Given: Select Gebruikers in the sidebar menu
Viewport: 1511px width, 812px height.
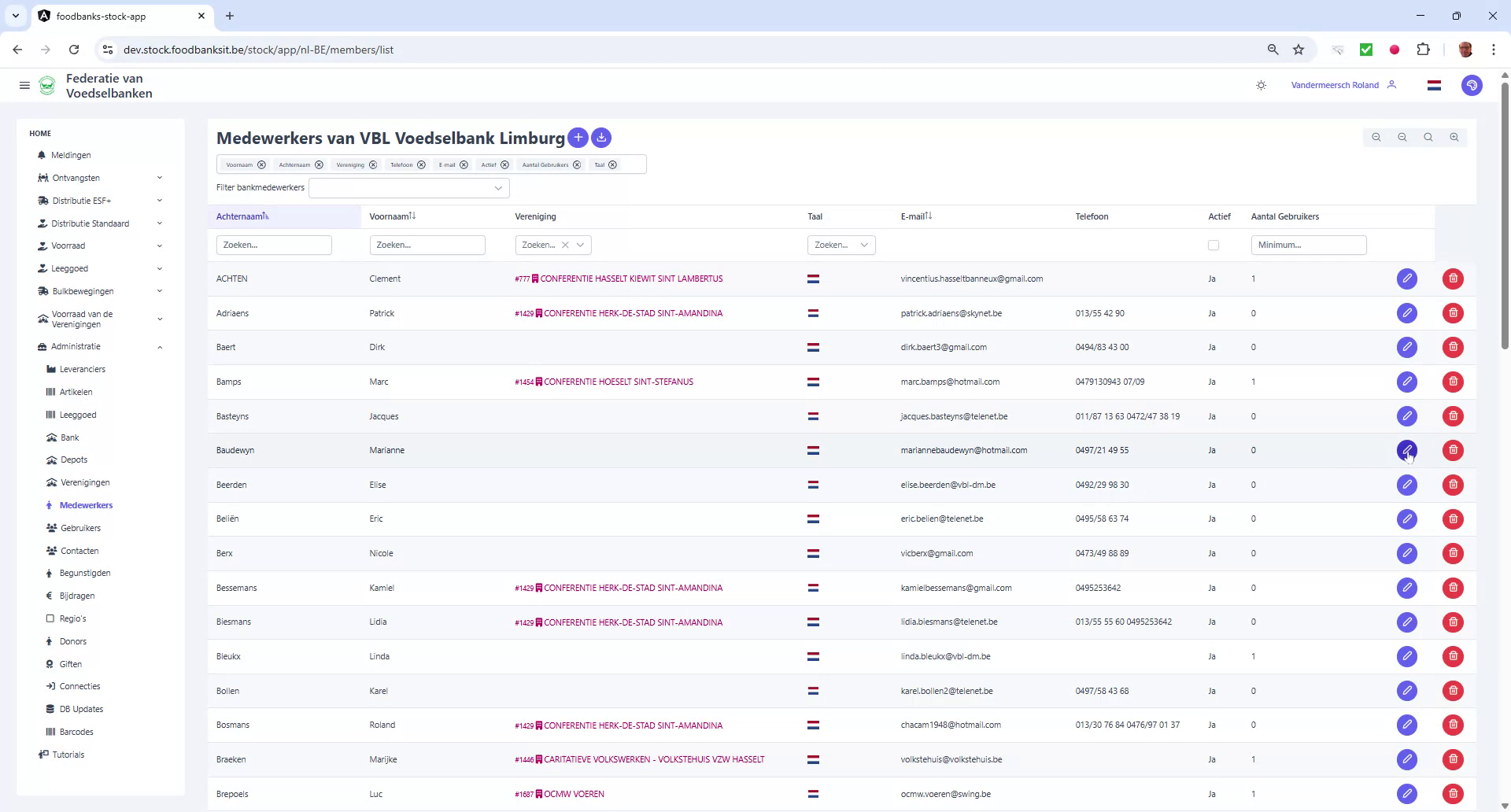Looking at the screenshot, I should tap(82, 528).
